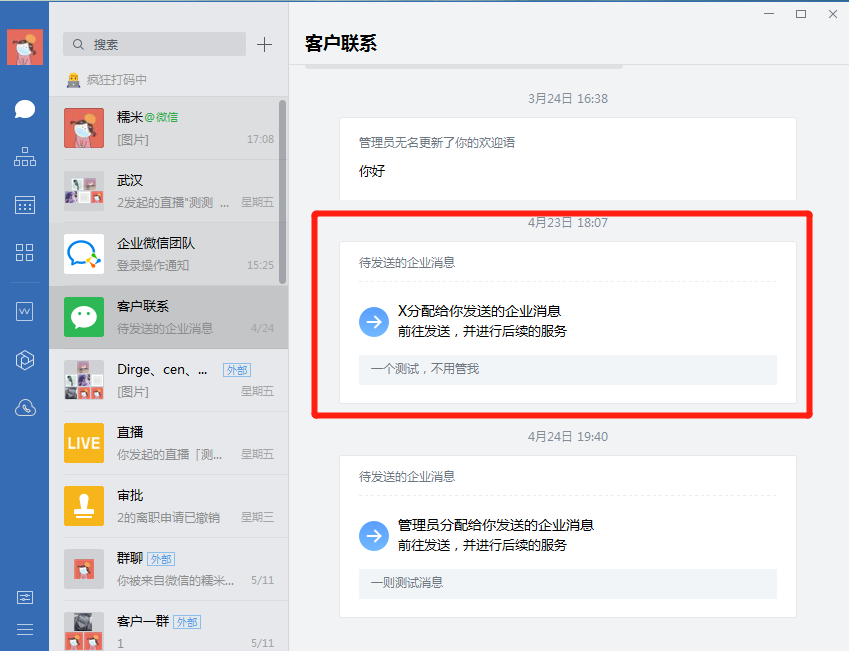Open the Messages chat bubble icon
This screenshot has width=849, height=651.
(25, 109)
